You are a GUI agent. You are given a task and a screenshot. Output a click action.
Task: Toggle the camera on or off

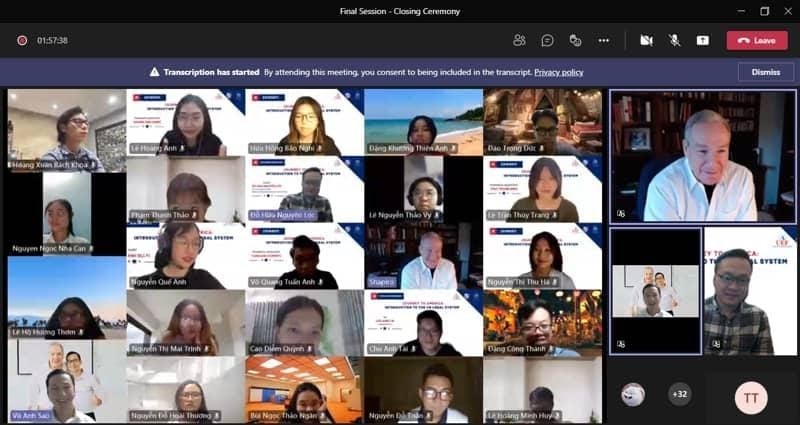coord(646,40)
